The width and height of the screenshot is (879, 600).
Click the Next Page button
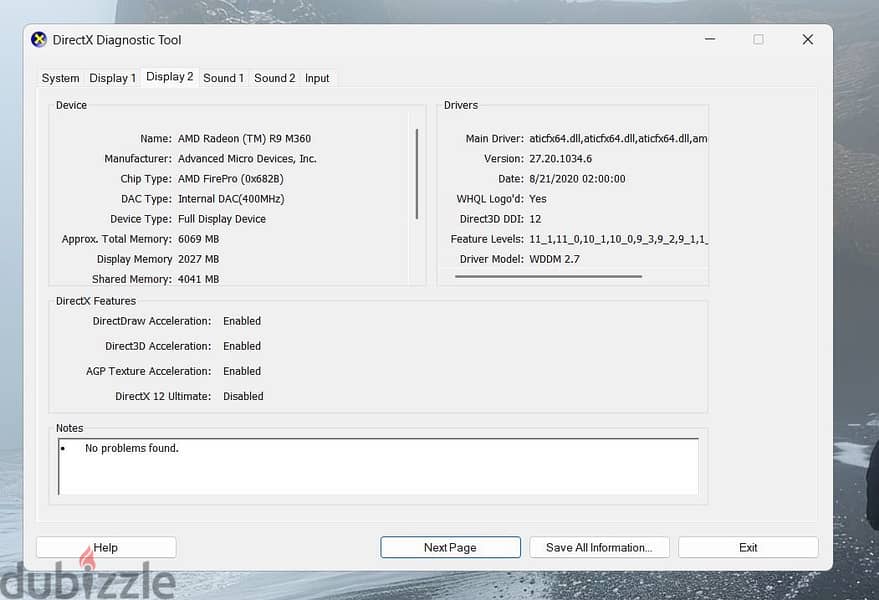coord(450,547)
